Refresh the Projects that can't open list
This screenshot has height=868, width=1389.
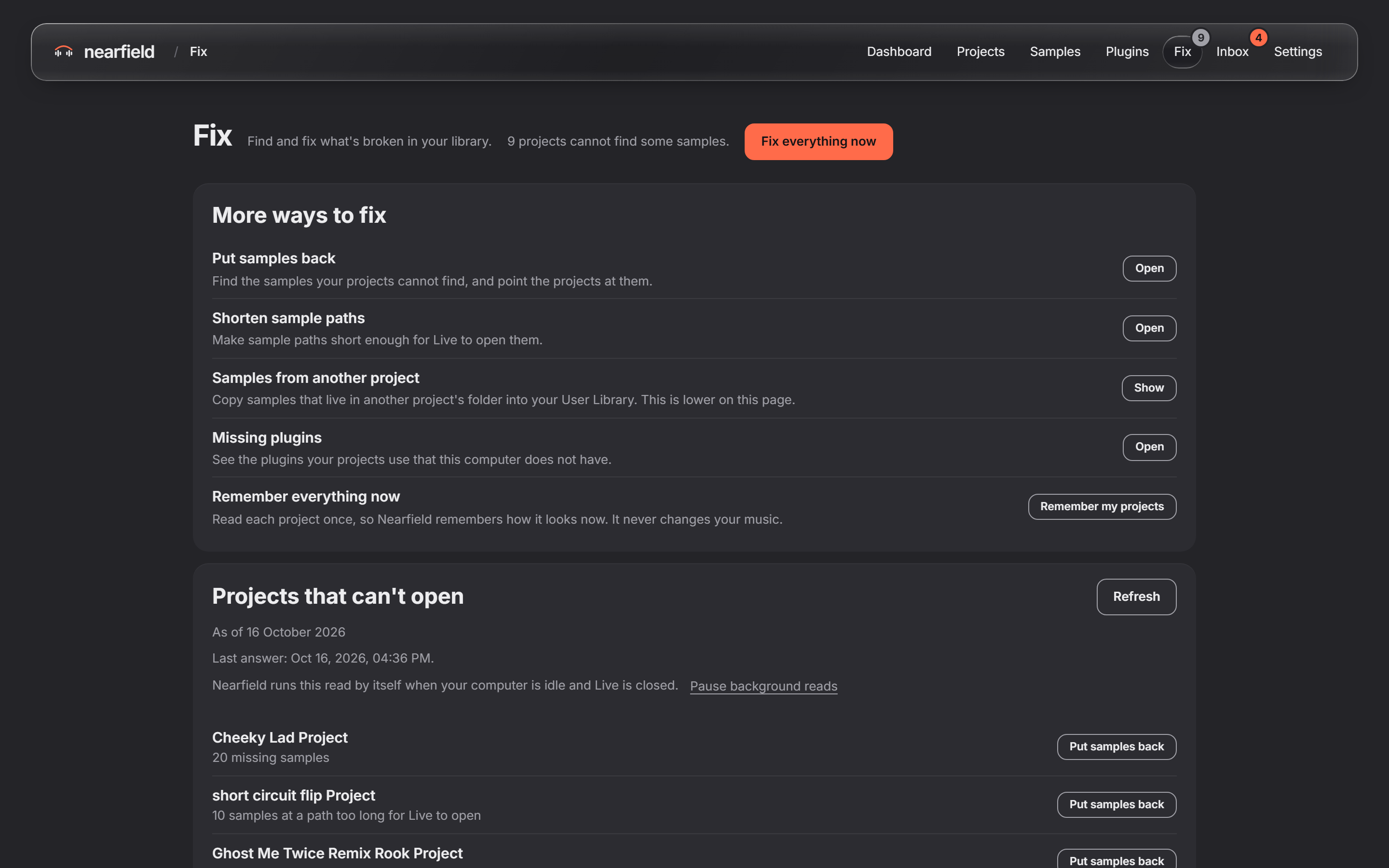tap(1136, 597)
